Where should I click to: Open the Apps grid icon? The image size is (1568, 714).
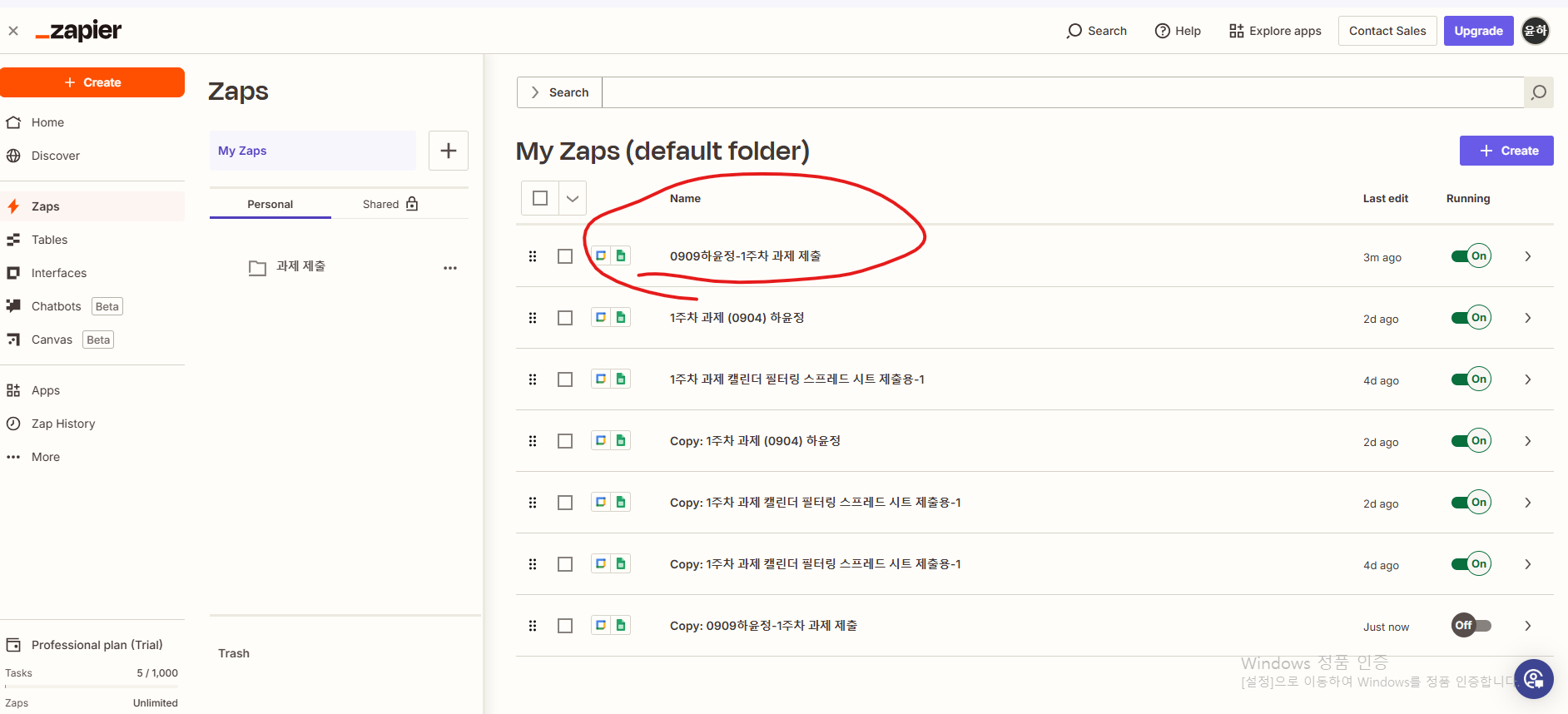(13, 390)
